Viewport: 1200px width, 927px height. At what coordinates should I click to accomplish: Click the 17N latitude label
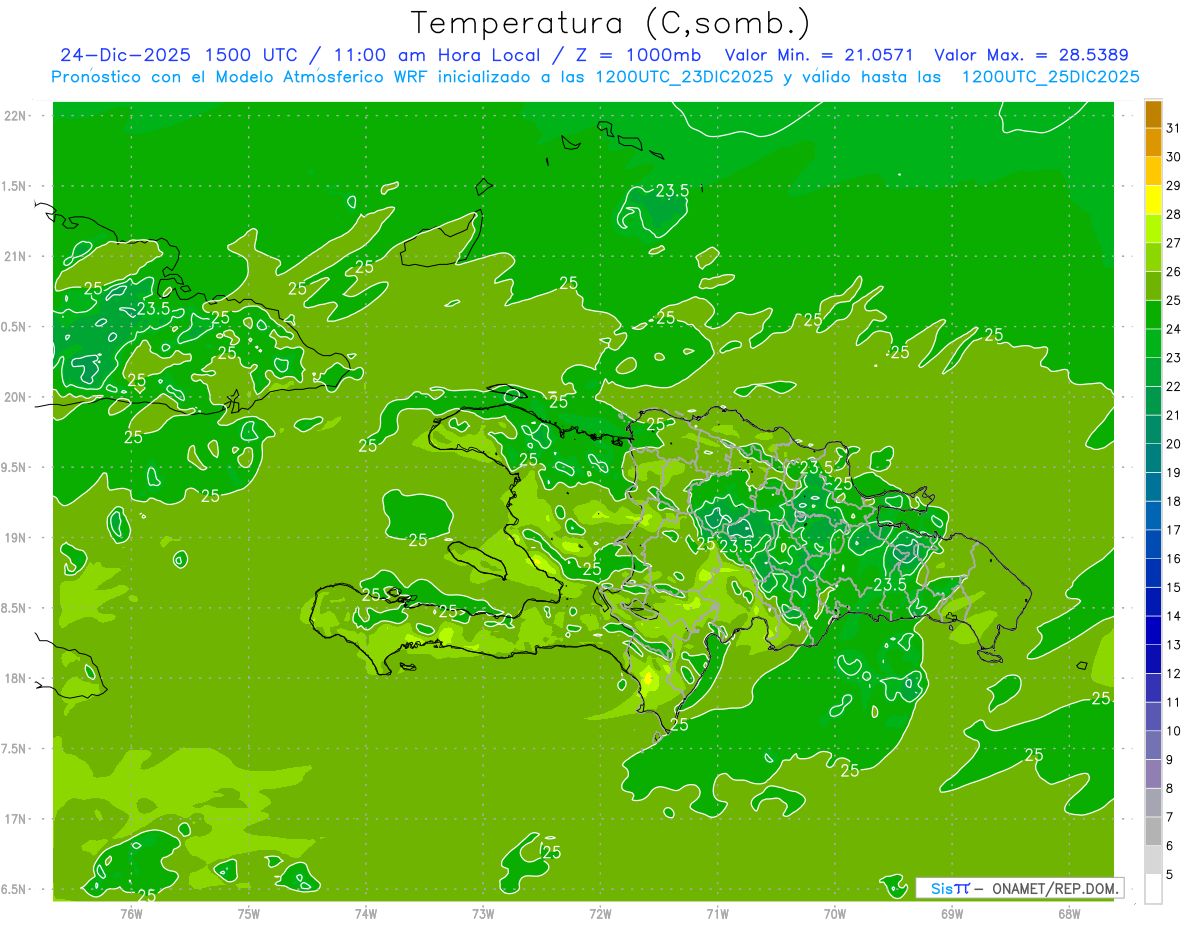click(x=15, y=819)
